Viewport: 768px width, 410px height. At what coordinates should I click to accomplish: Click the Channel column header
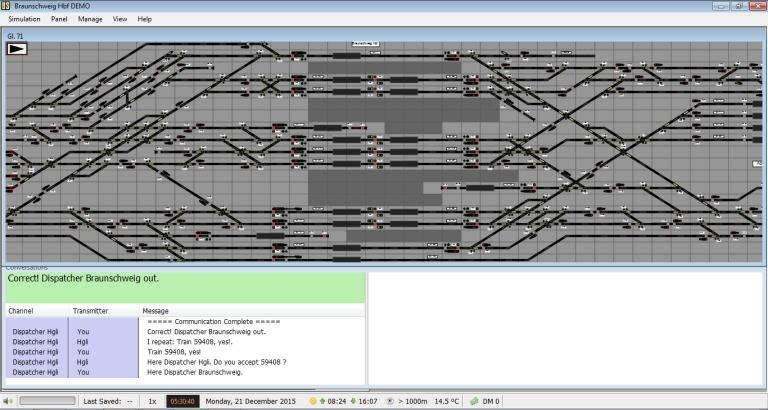coord(22,311)
